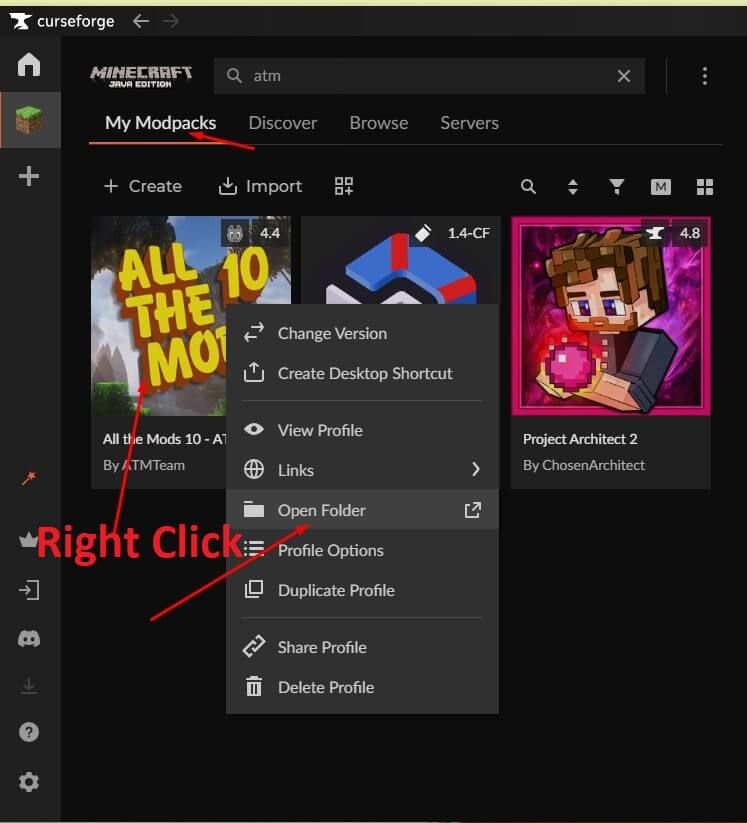This screenshot has height=823, width=747.
Task: Click the CurseForge logo in title bar
Action: 62,21
